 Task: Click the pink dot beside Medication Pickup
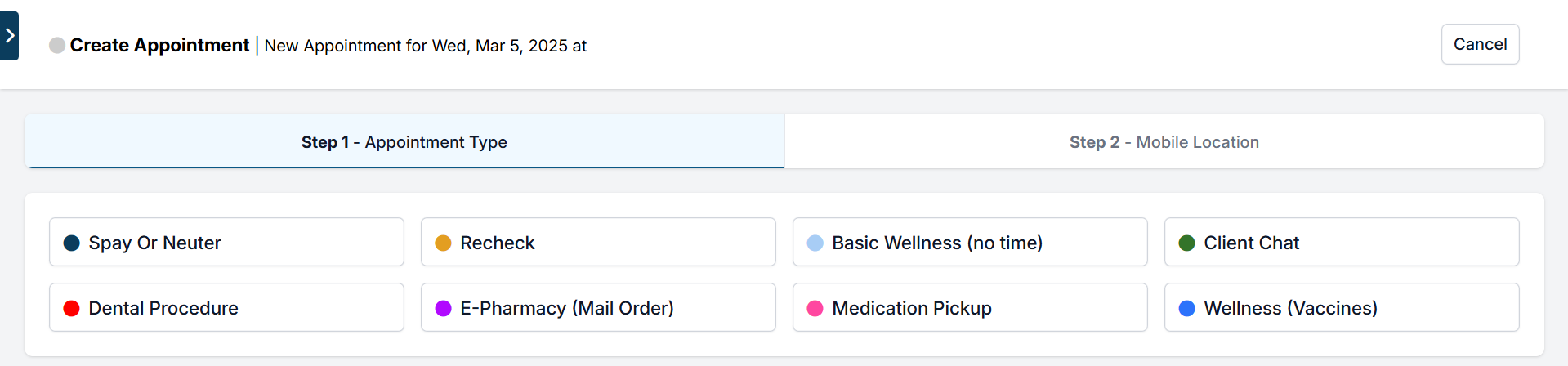click(815, 308)
